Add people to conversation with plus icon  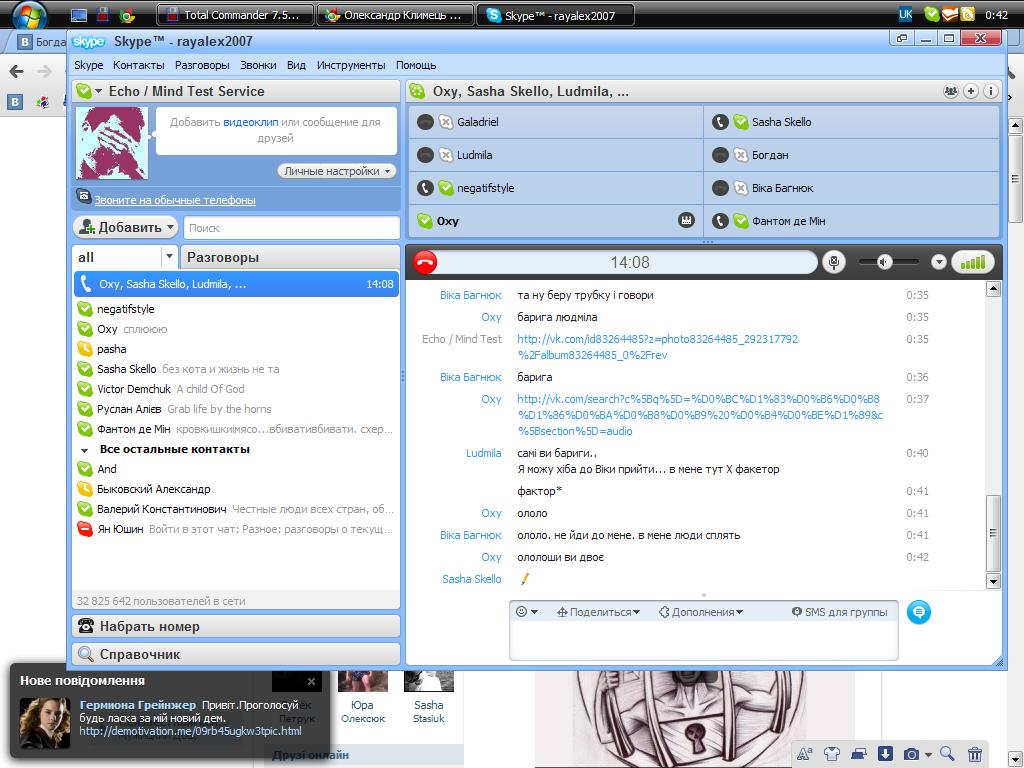click(x=971, y=91)
